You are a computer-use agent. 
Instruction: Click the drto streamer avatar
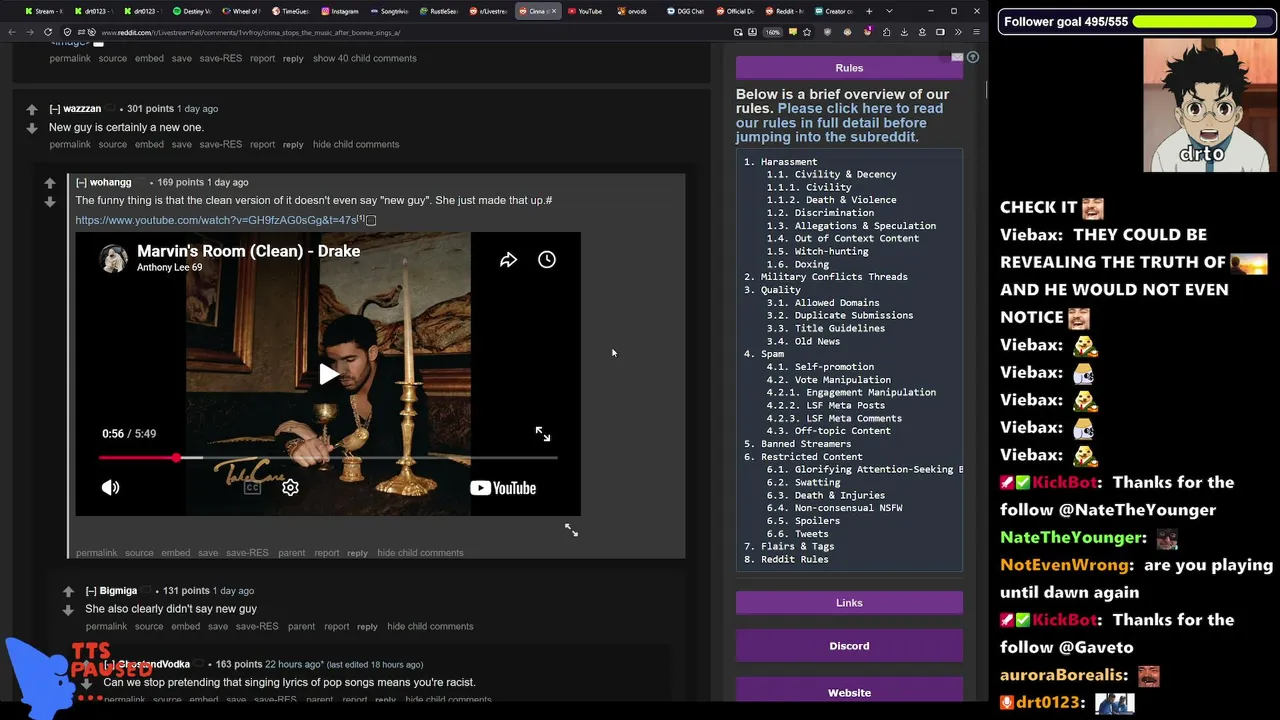[x=1209, y=105]
